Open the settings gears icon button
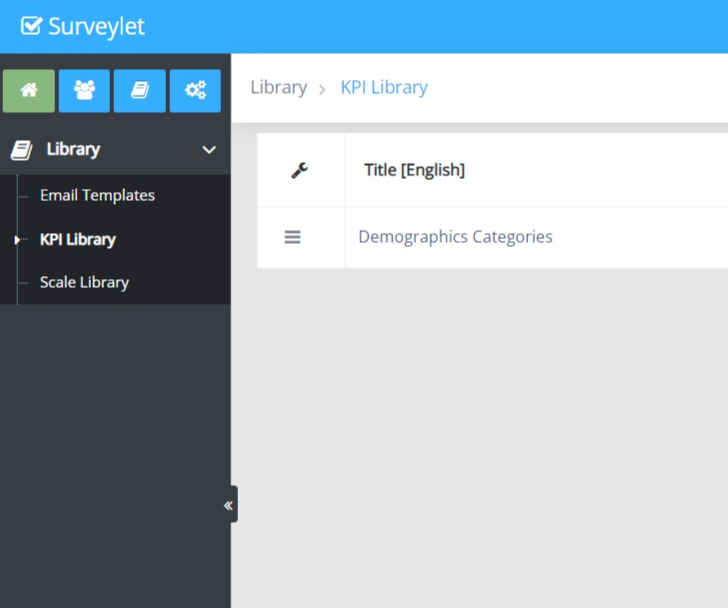 click(195, 91)
